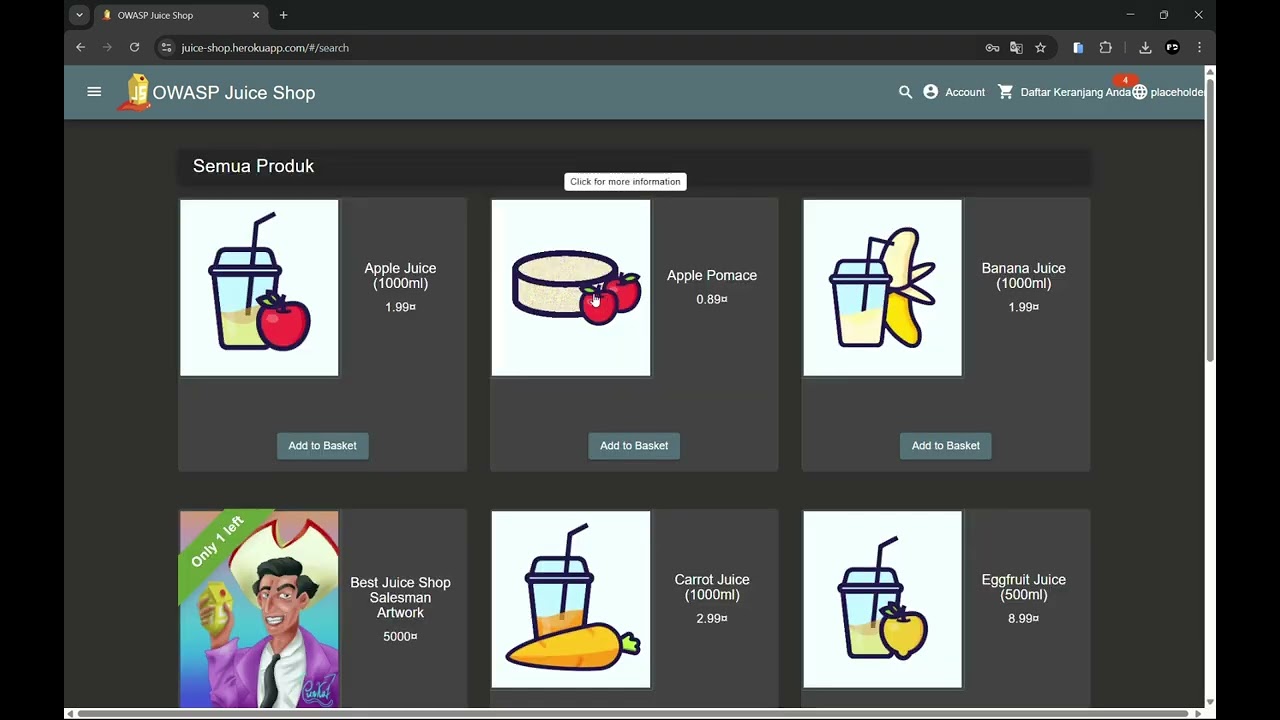The height and width of the screenshot is (720, 1280).
Task: Click the 0.89¤ price text
Action: [x=712, y=299]
